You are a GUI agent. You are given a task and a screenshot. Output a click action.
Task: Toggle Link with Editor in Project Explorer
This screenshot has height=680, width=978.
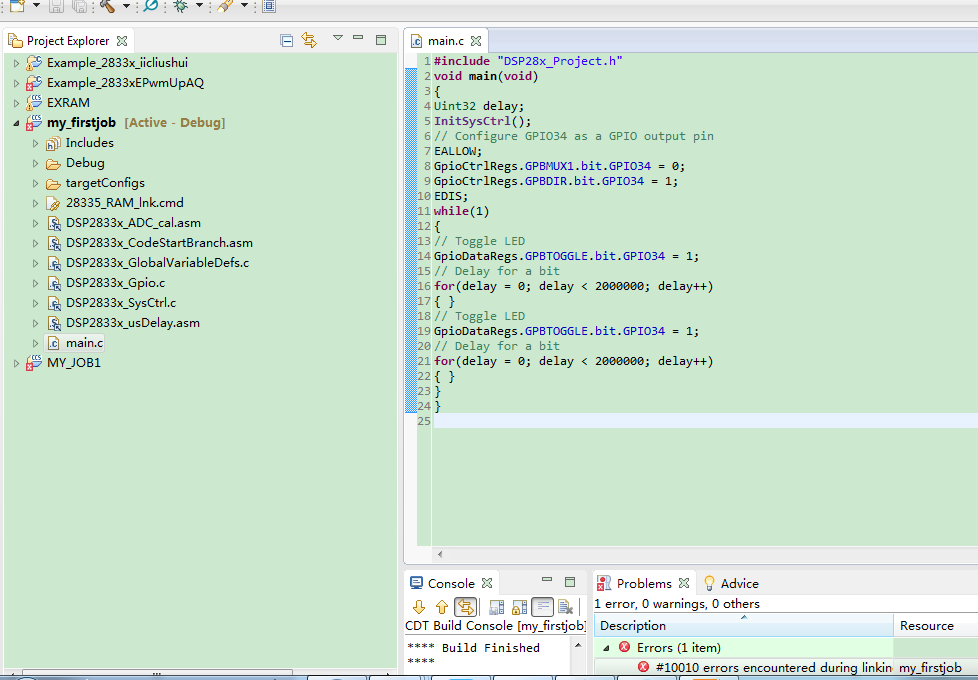(309, 41)
